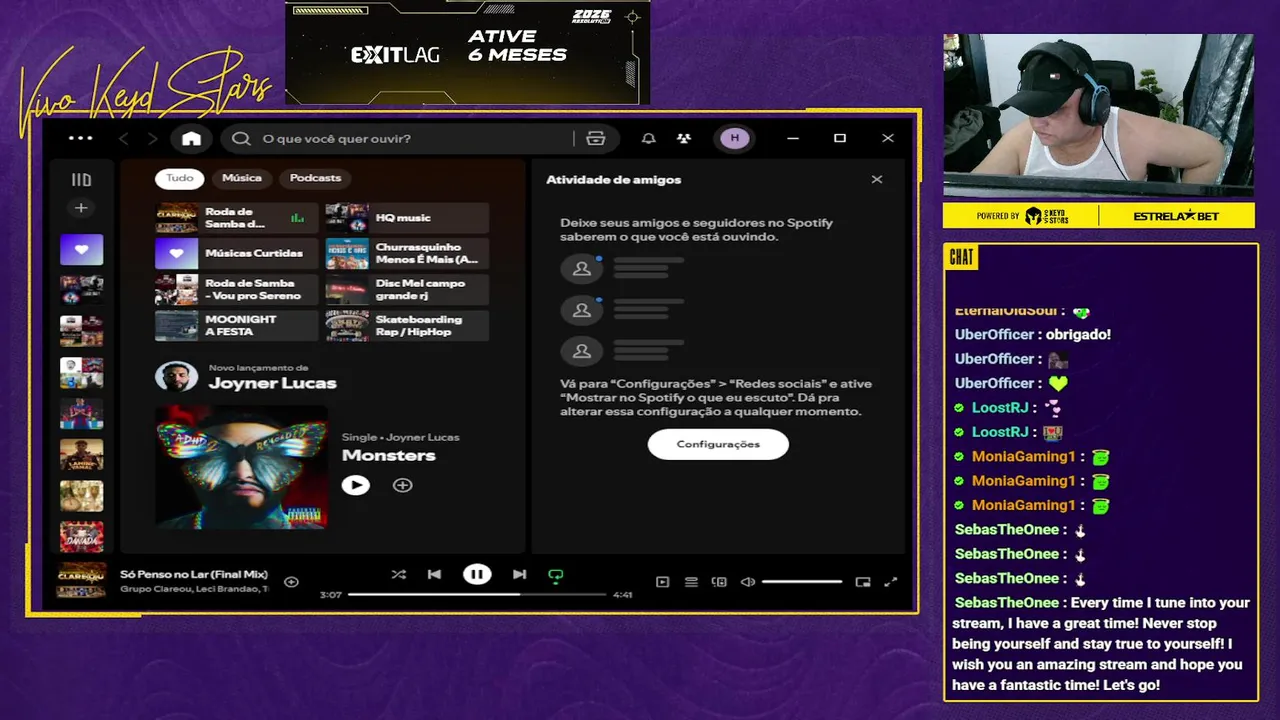This screenshot has width=1280, height=720.
Task: Seek in the song progress bar
Action: pyautogui.click(x=477, y=594)
